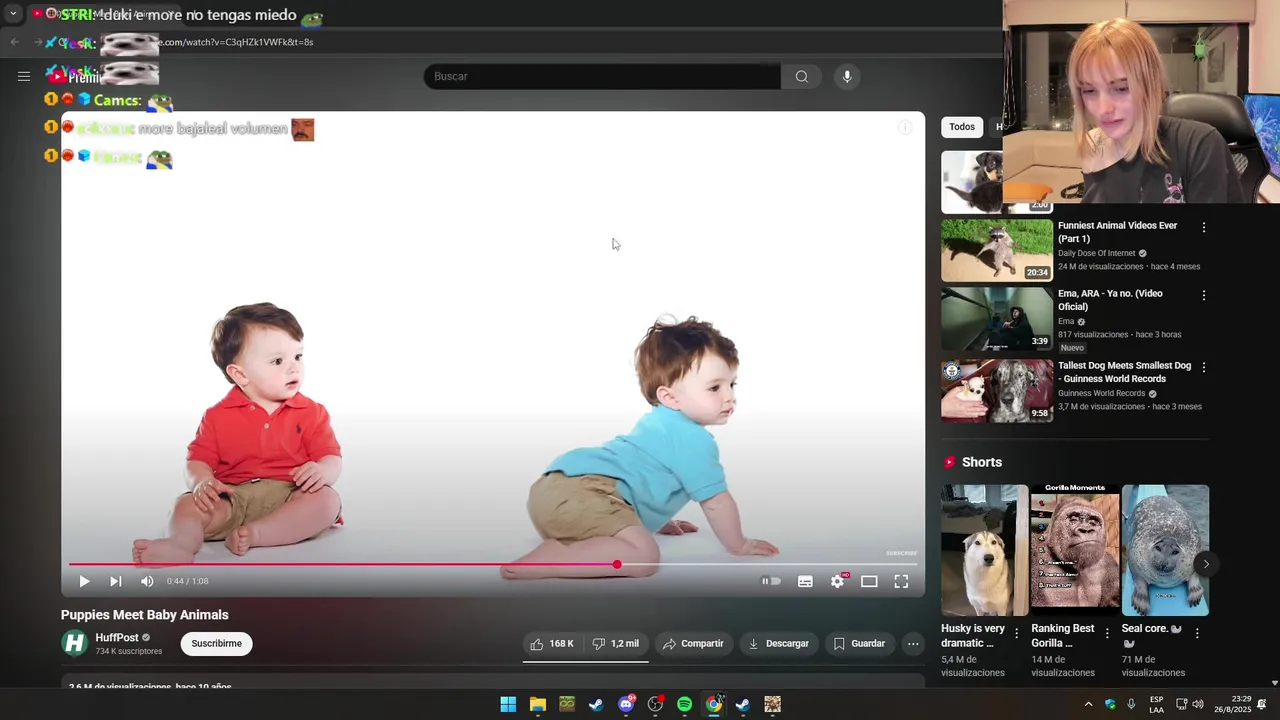The image size is (1280, 720).
Task: Show hidden system tray icons
Action: (x=1088, y=704)
